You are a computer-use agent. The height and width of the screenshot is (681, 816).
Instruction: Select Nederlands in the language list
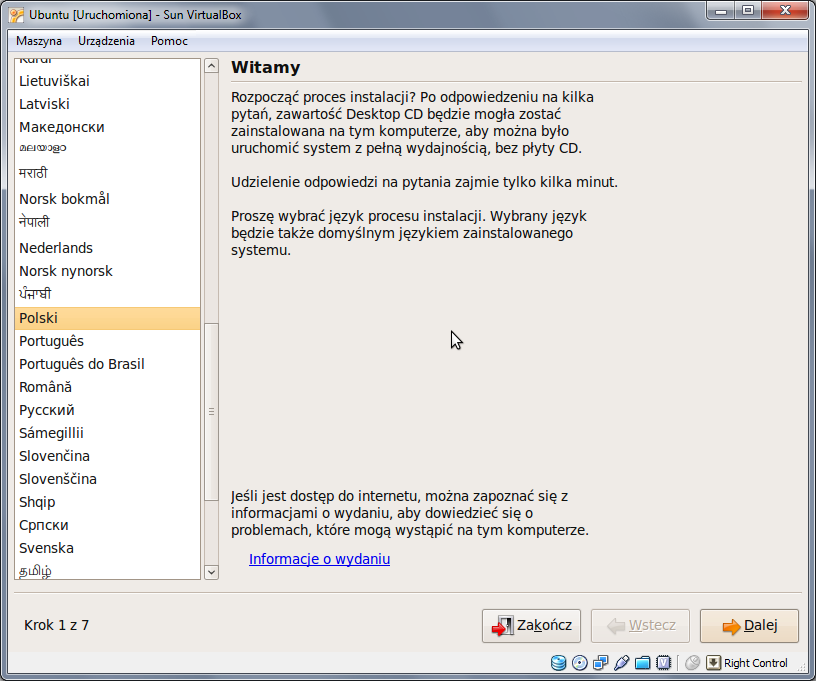(x=107, y=248)
